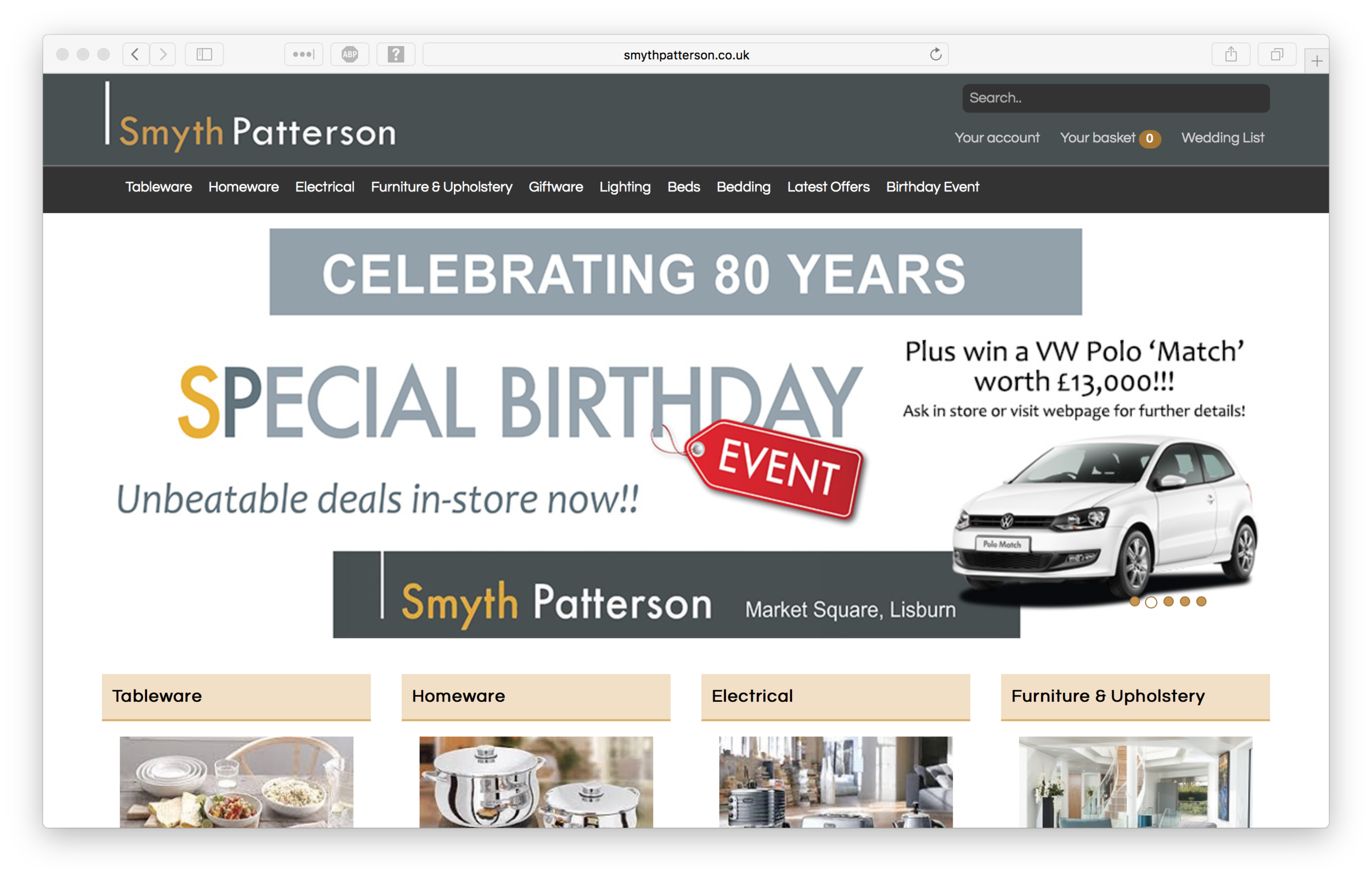
Task: Open the Share icon in toolbar
Action: (x=1231, y=54)
